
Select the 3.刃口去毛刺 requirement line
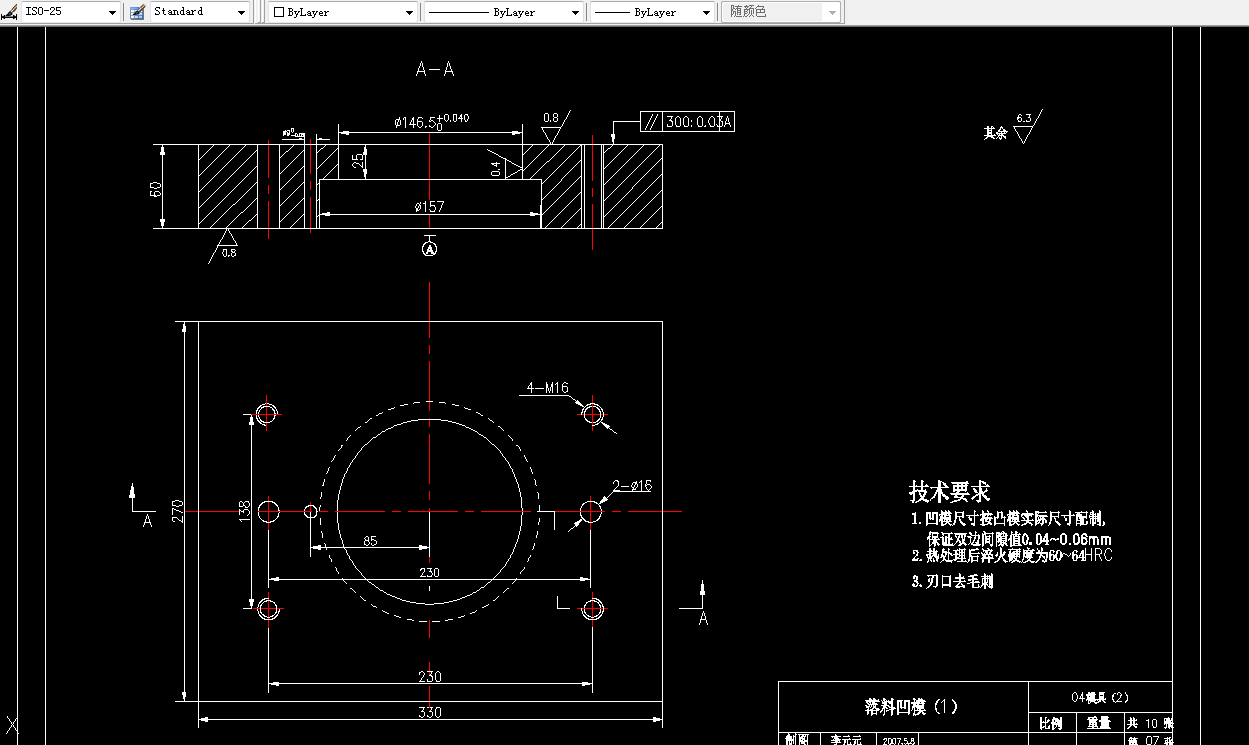point(953,581)
